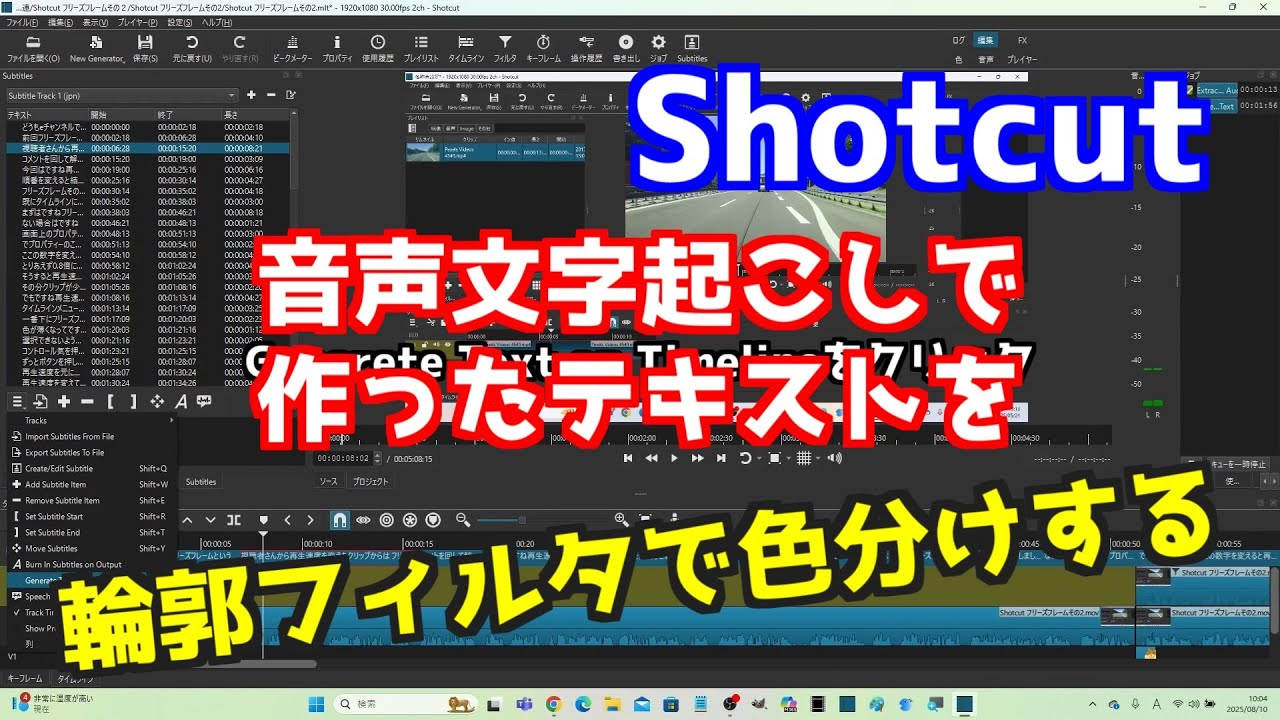Click the timeline zoom out magnifier
This screenshot has width=1280, height=720.
pos(463,520)
